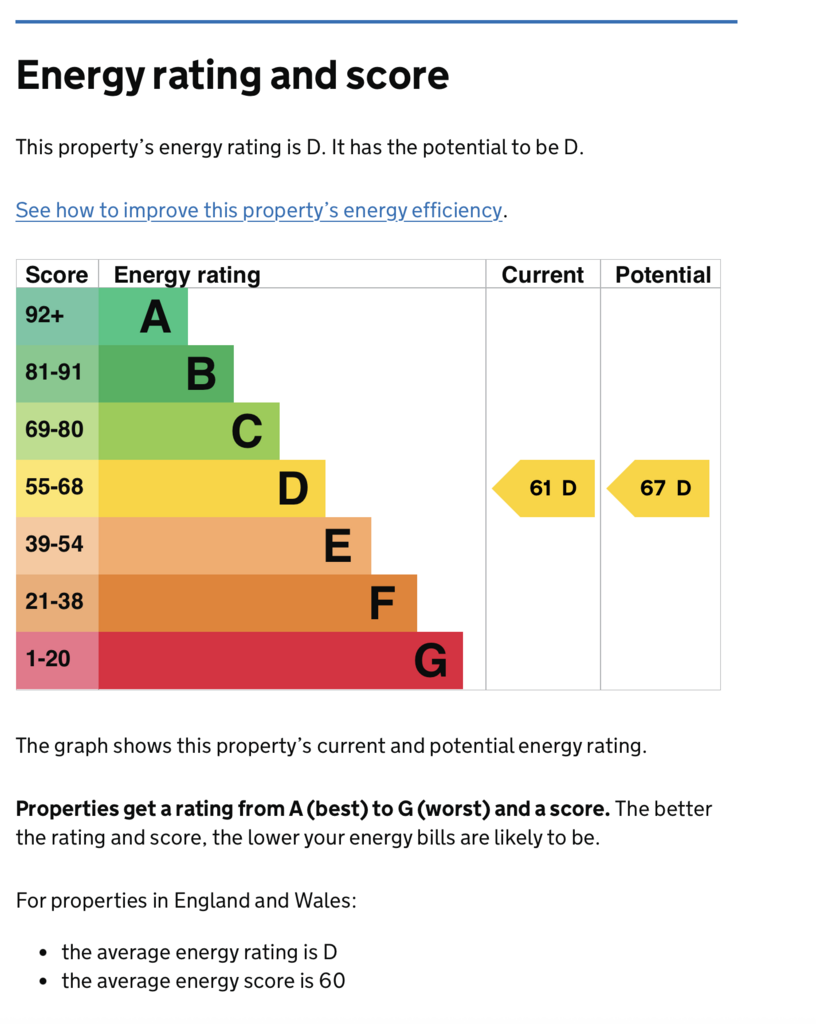Select the 69-80 score cell

point(57,431)
